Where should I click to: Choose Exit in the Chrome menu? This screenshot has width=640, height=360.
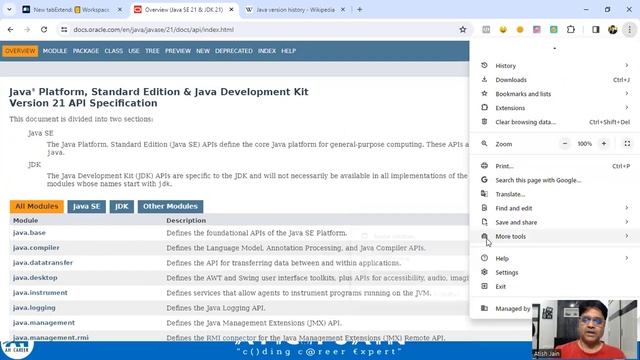pyautogui.click(x=555, y=287)
